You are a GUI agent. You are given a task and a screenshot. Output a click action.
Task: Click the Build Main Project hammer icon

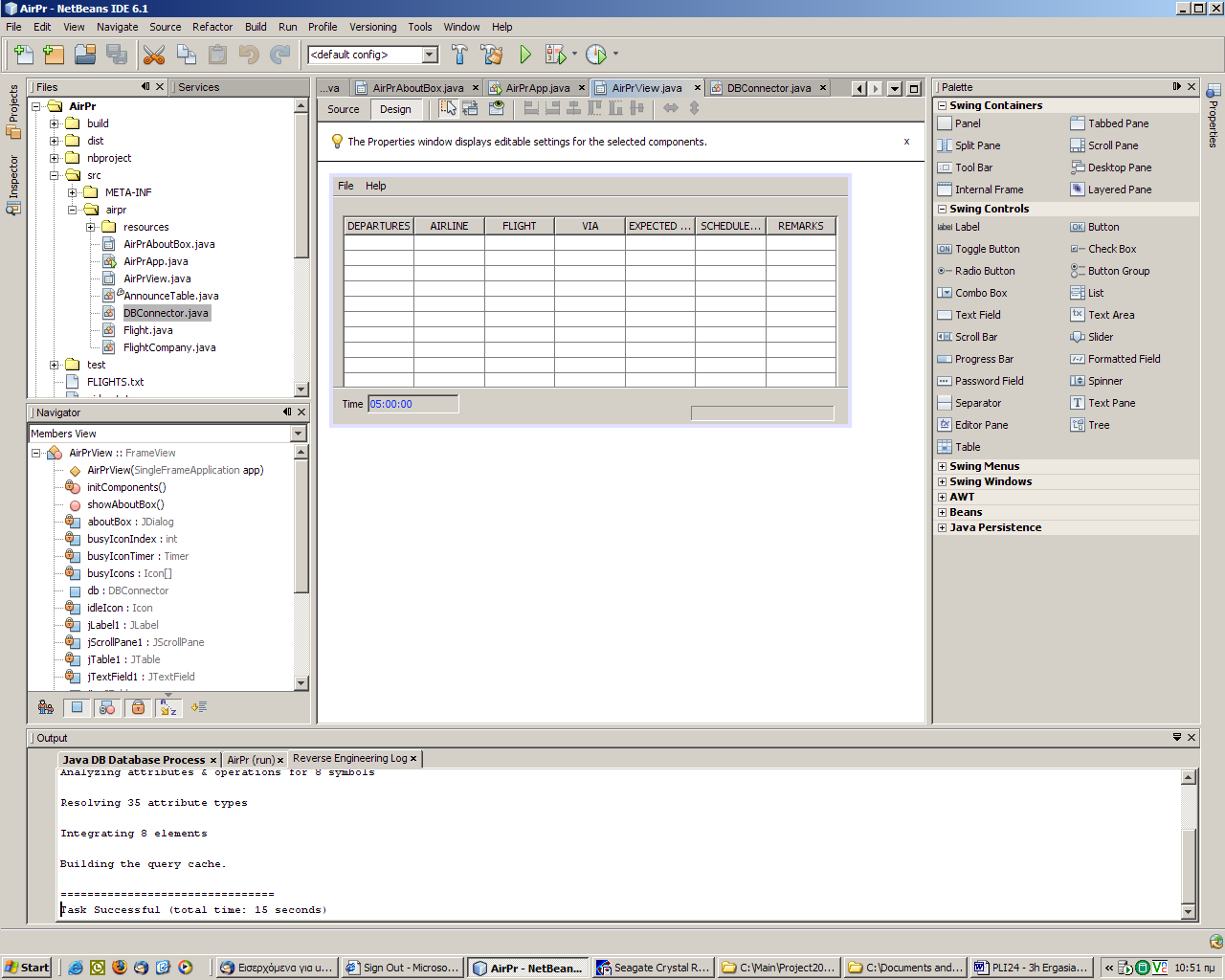(459, 55)
